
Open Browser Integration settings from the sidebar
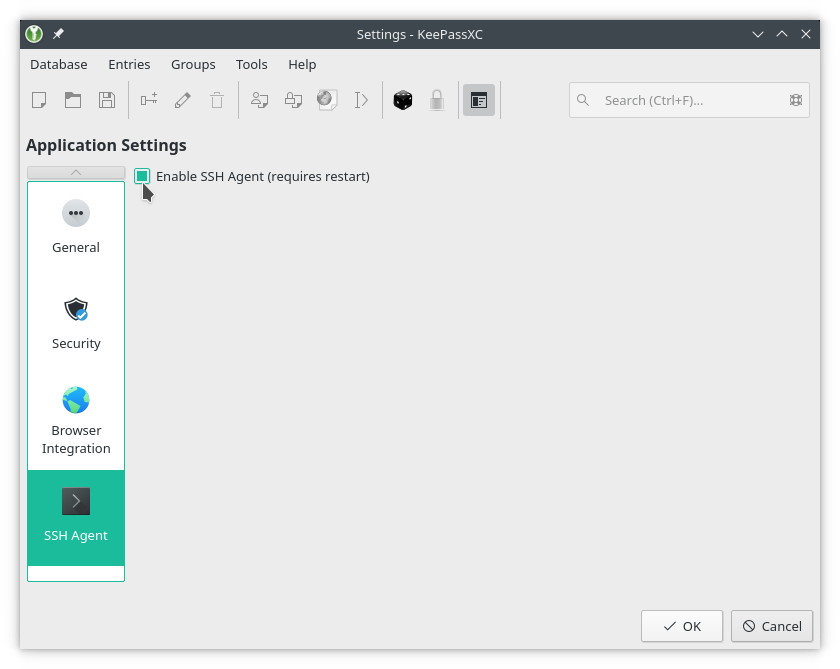(76, 415)
